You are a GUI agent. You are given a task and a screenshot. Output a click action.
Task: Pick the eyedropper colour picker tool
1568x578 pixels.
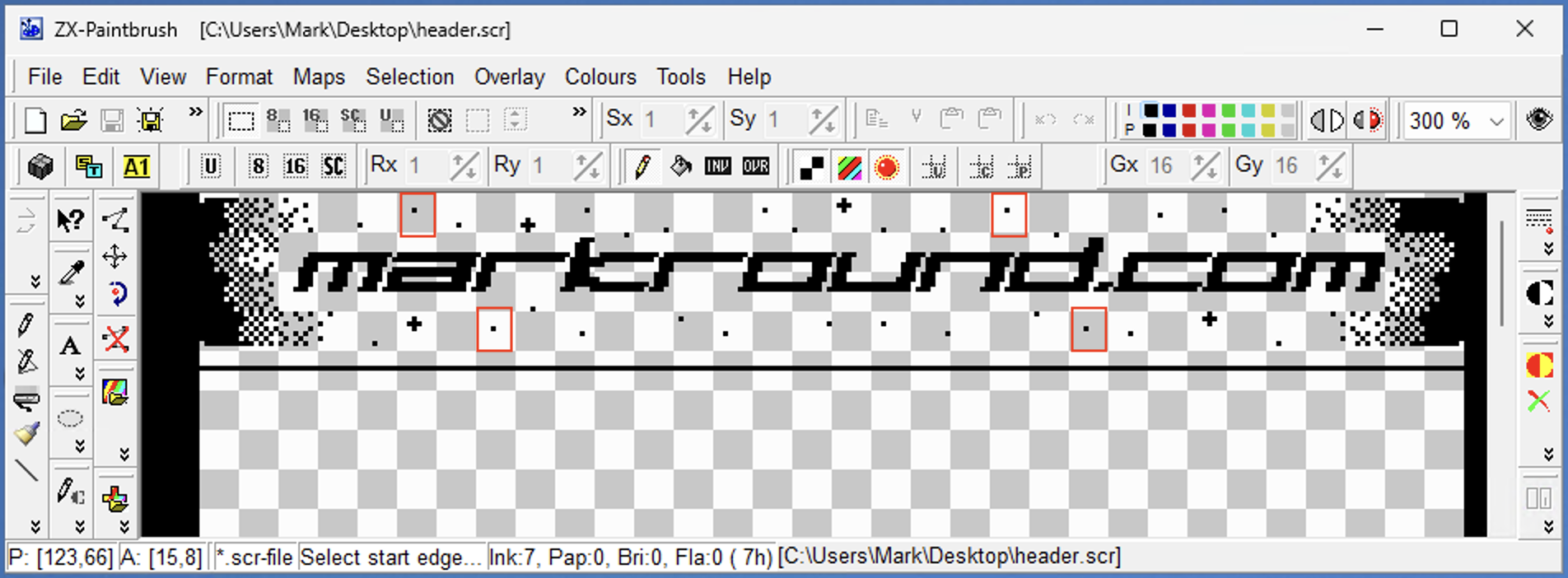72,273
